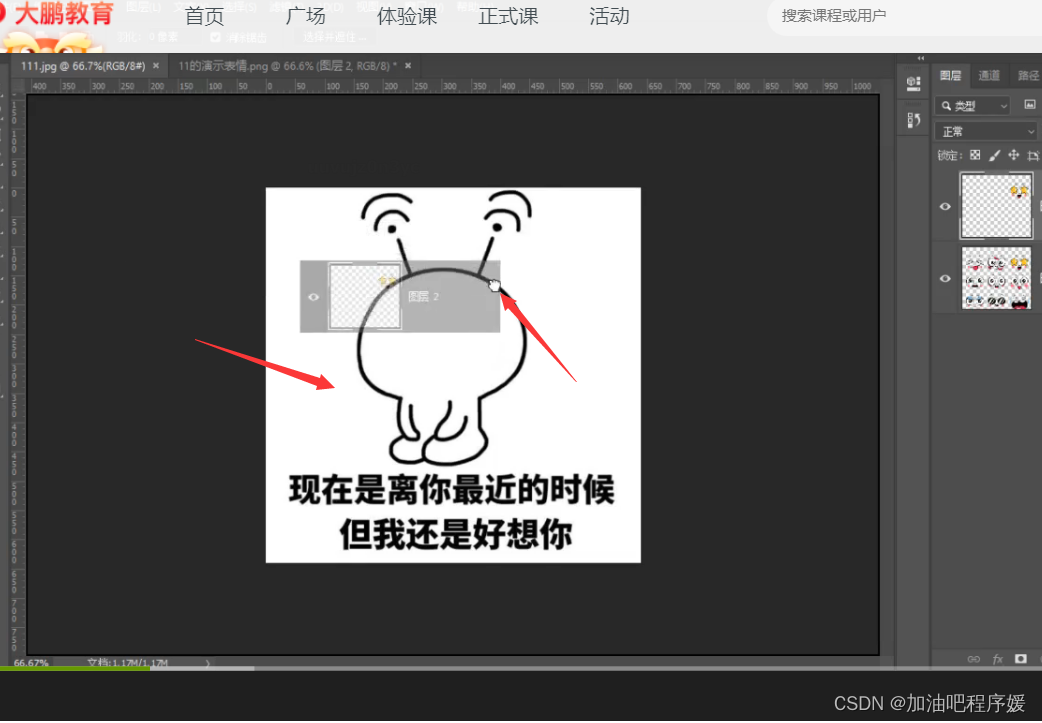This screenshot has height=723, width=1042.
Task: Expand the status bar info arrow
Action: 207,663
